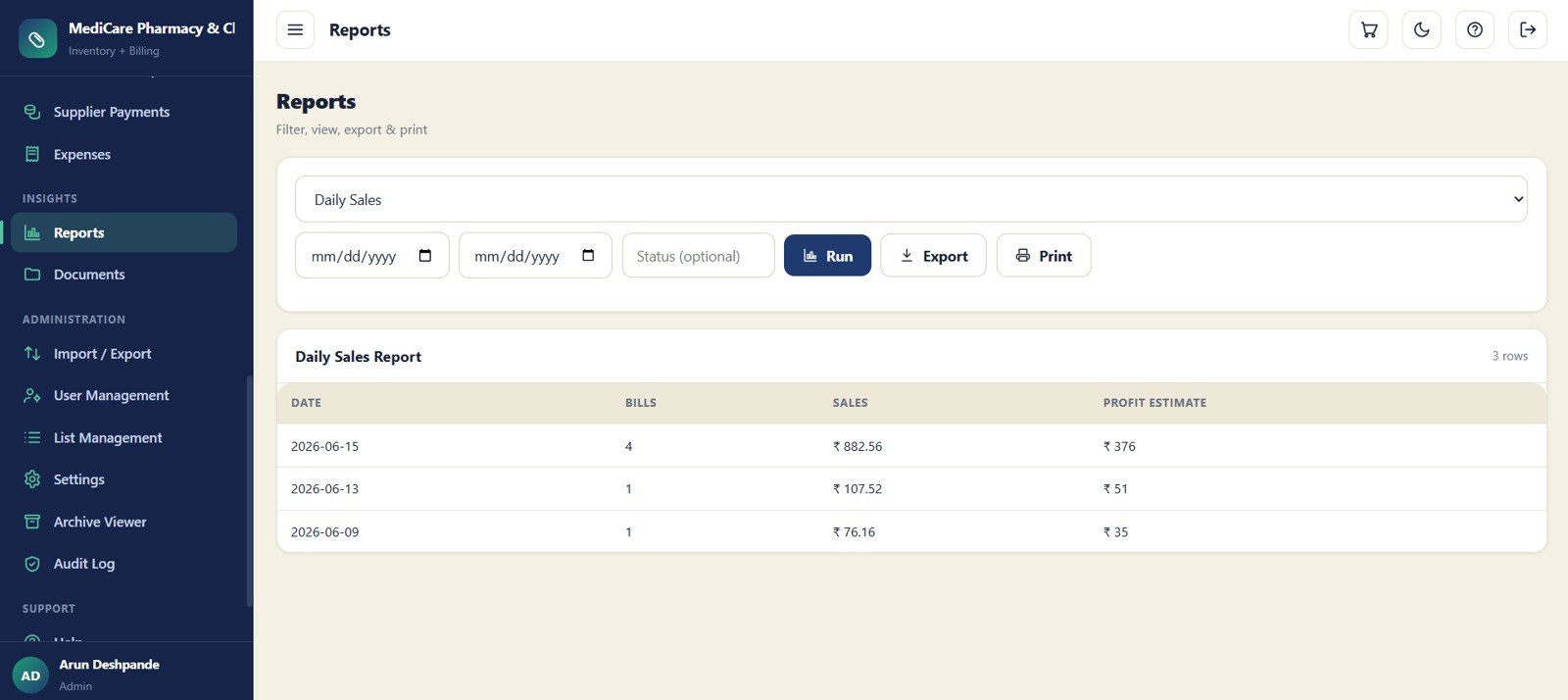This screenshot has width=1568, height=700.
Task: Click the Status (optional) input
Action: pos(698,256)
